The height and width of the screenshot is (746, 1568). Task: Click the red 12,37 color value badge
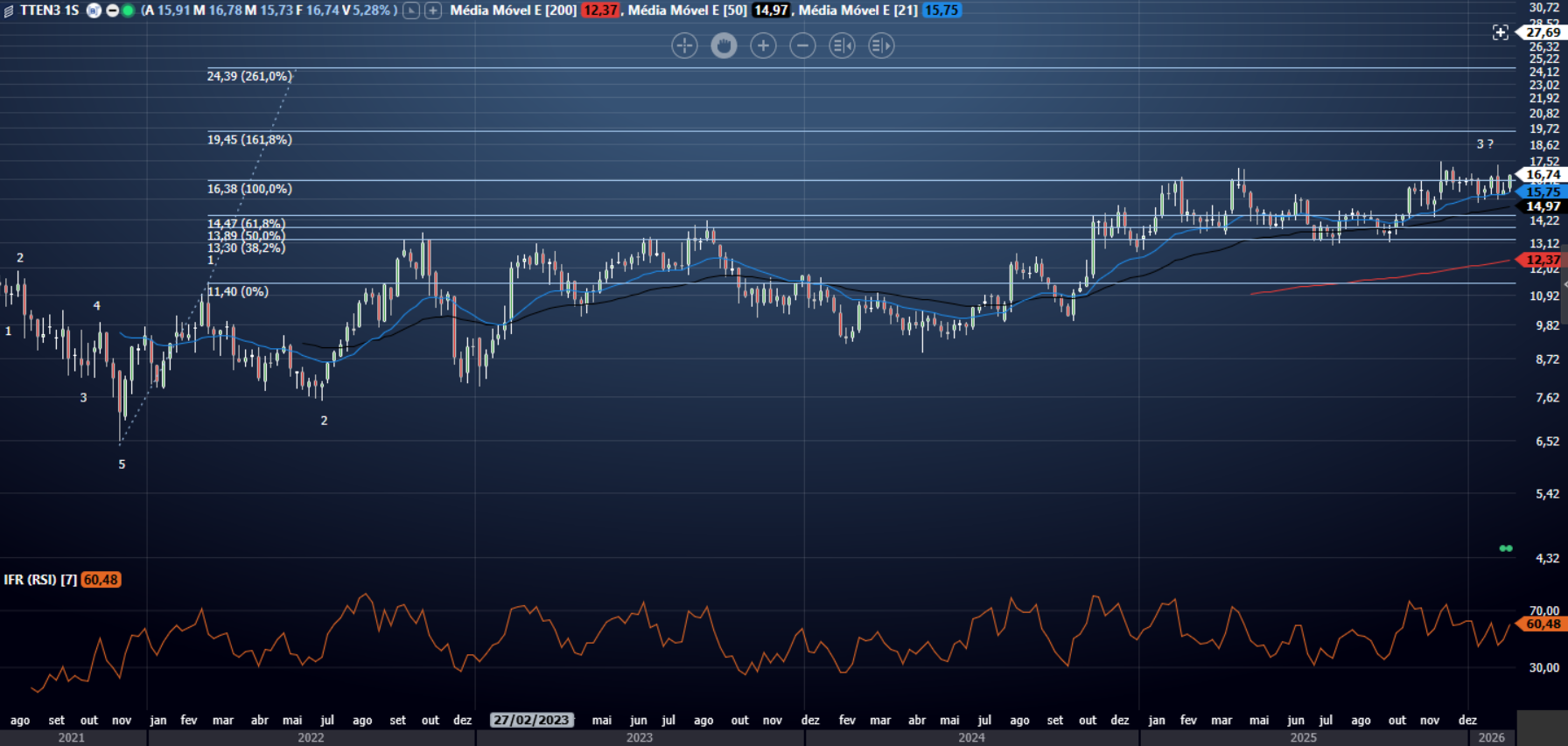[600, 10]
